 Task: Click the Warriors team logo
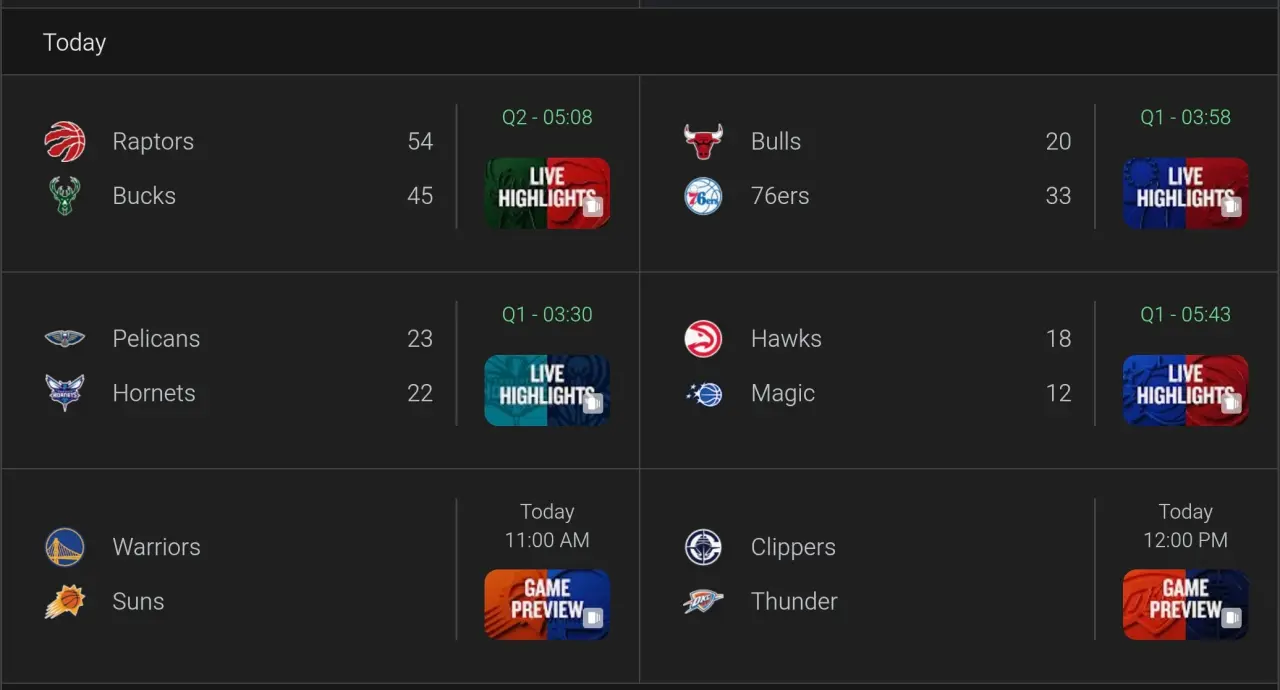pos(65,547)
